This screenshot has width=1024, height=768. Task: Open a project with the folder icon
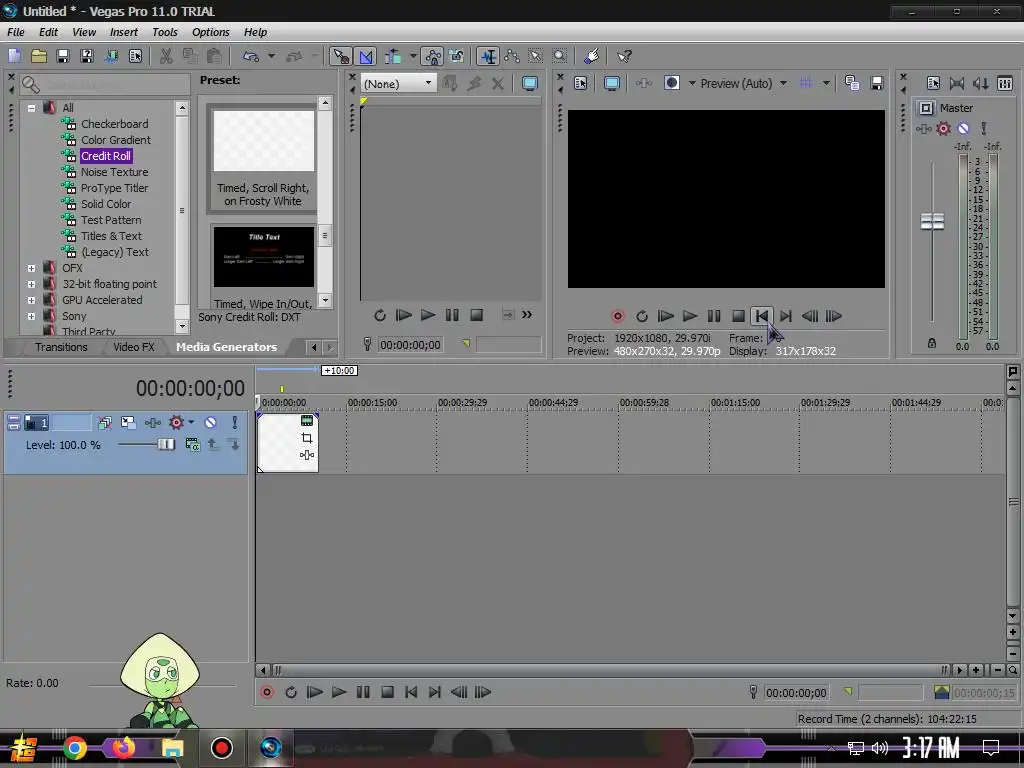39,56
